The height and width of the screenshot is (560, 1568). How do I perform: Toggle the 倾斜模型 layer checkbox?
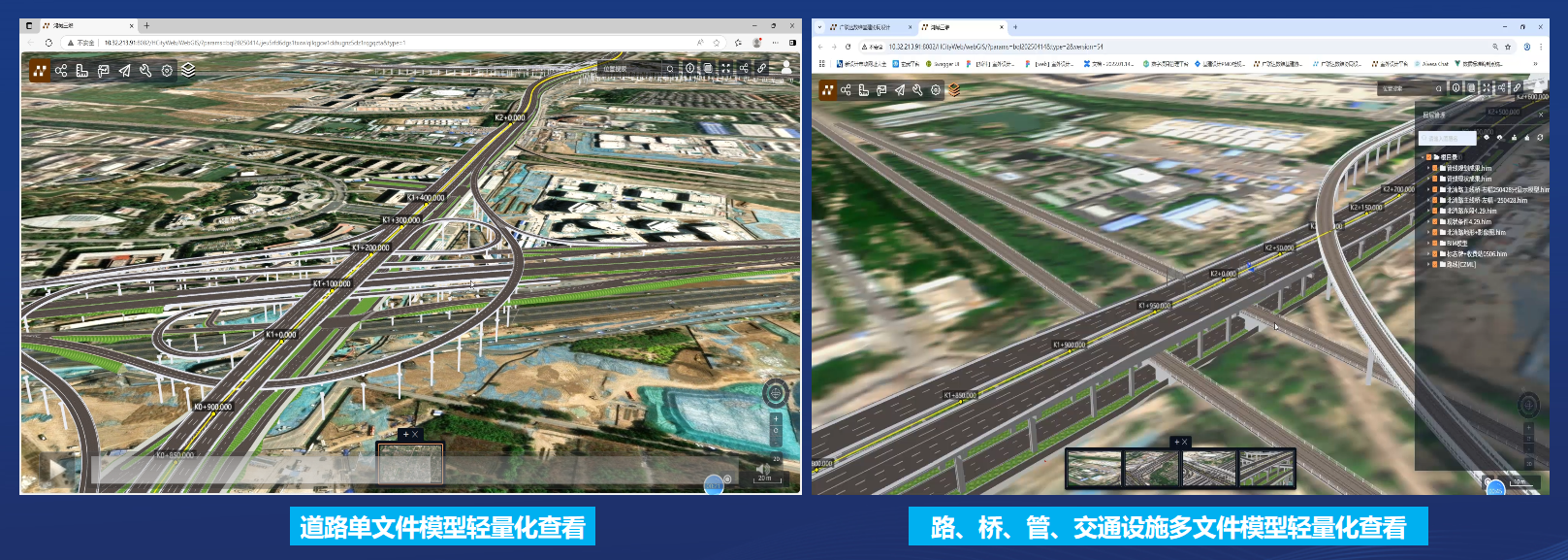pyautogui.click(x=1435, y=243)
